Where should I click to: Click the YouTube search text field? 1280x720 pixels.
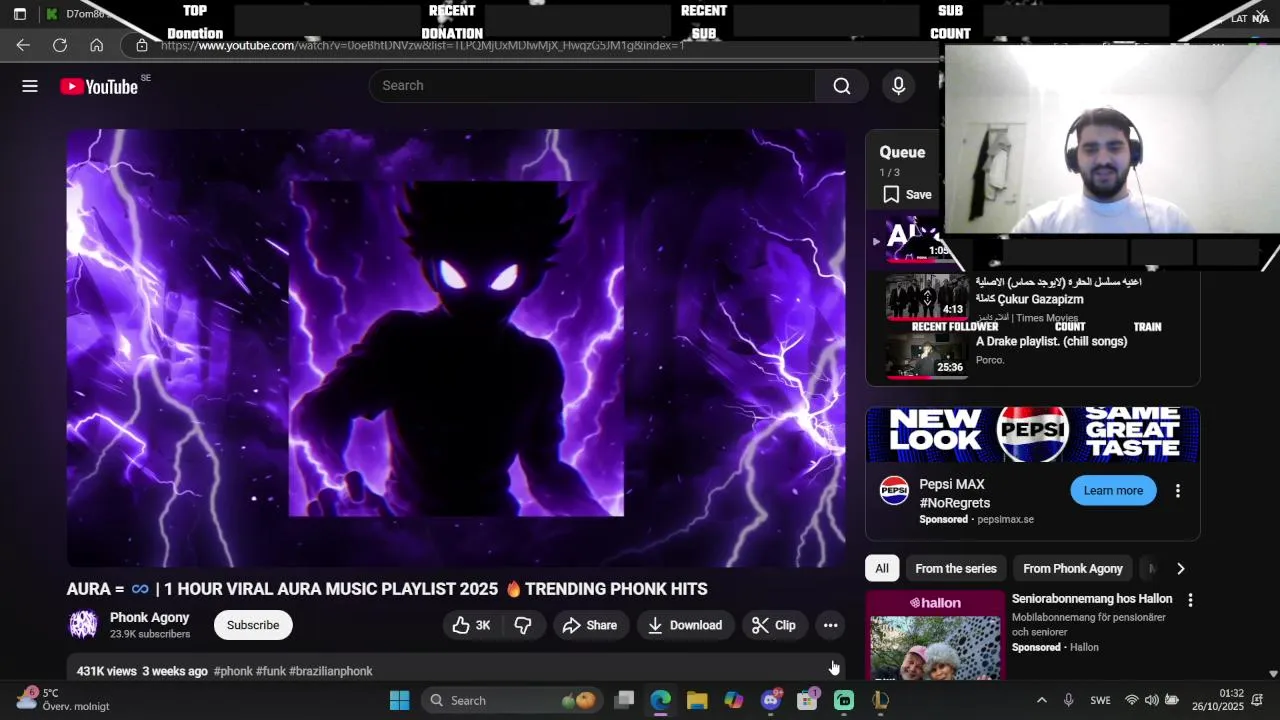pyautogui.click(x=592, y=86)
